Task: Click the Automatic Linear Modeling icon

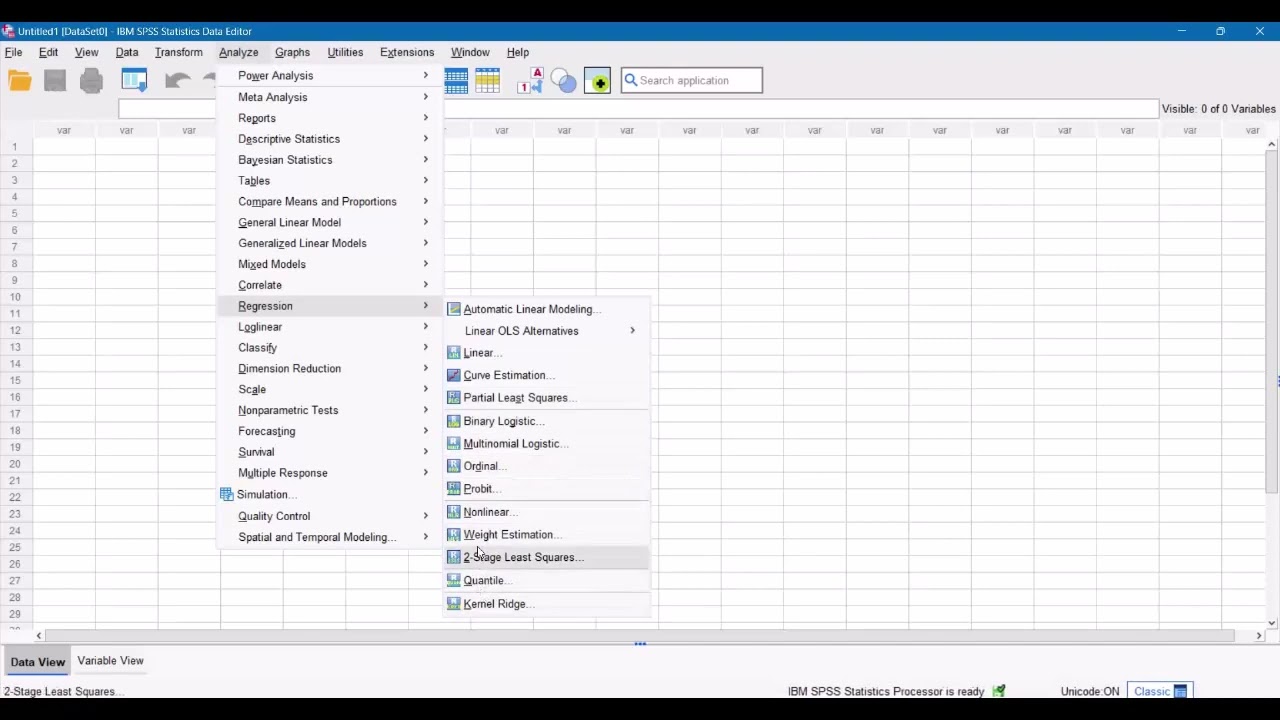Action: coord(454,309)
